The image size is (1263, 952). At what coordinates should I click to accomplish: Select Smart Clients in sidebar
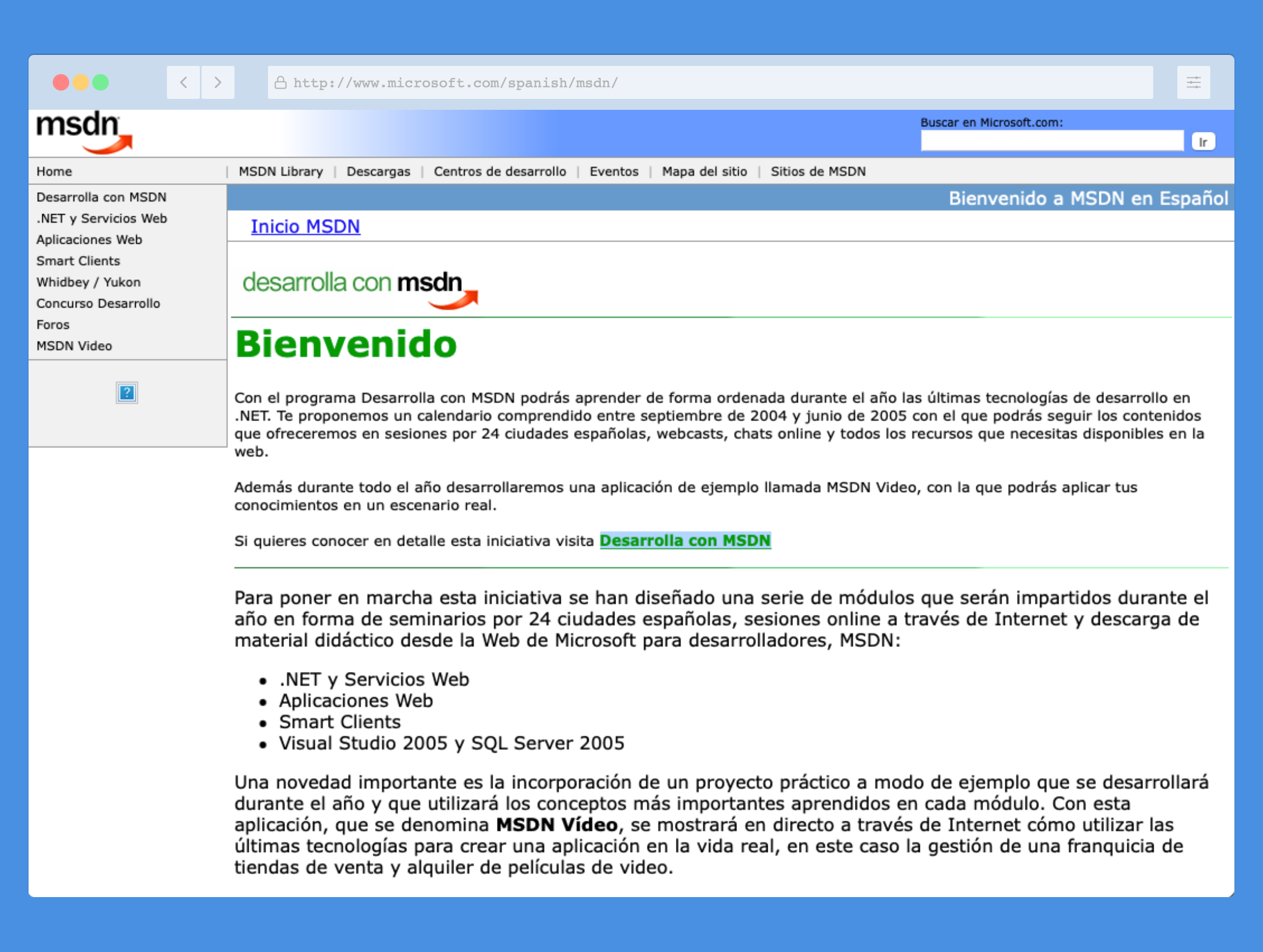coord(78,260)
